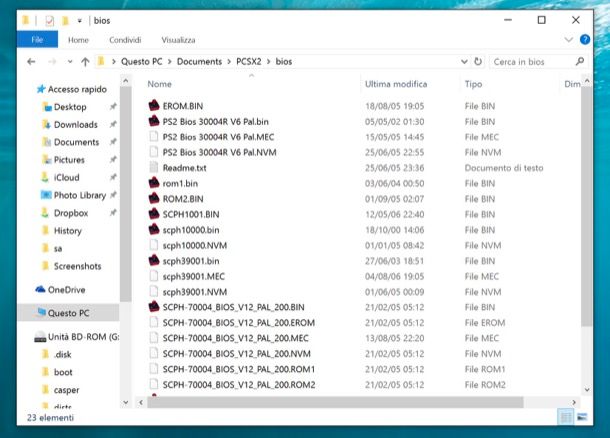
Task: Go up one folder level
Action: [x=85, y=61]
